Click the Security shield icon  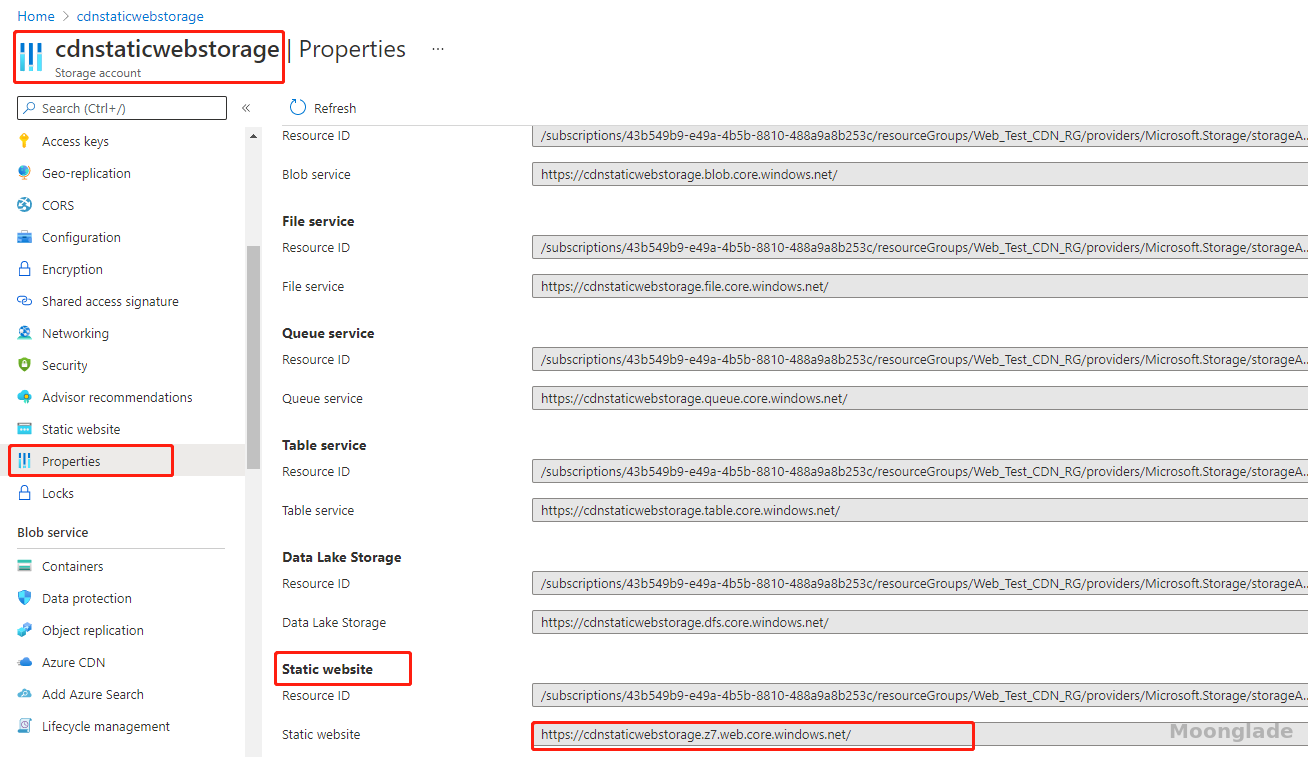tap(25, 365)
